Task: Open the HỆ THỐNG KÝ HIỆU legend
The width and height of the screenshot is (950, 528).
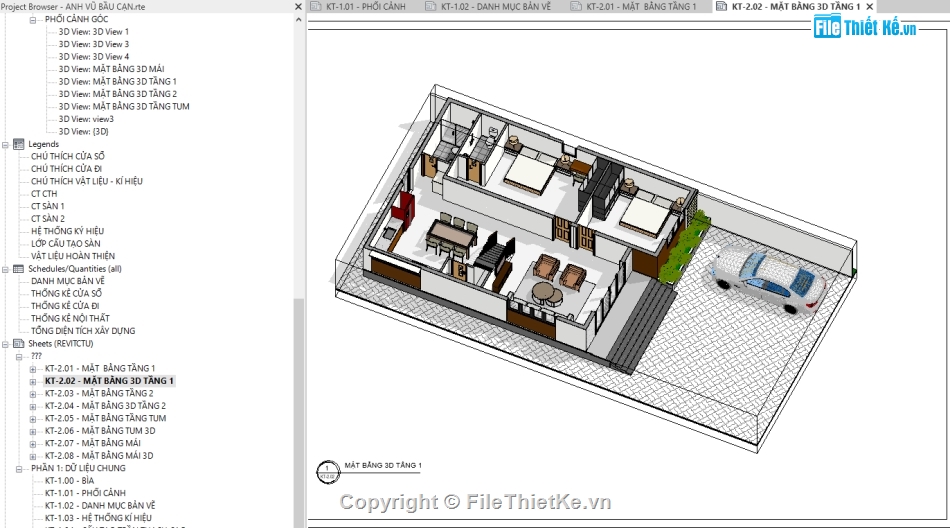Action: [x=67, y=231]
